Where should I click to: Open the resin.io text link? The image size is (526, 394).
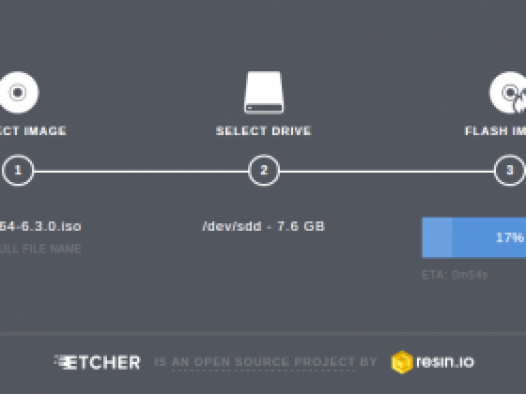coord(445,362)
